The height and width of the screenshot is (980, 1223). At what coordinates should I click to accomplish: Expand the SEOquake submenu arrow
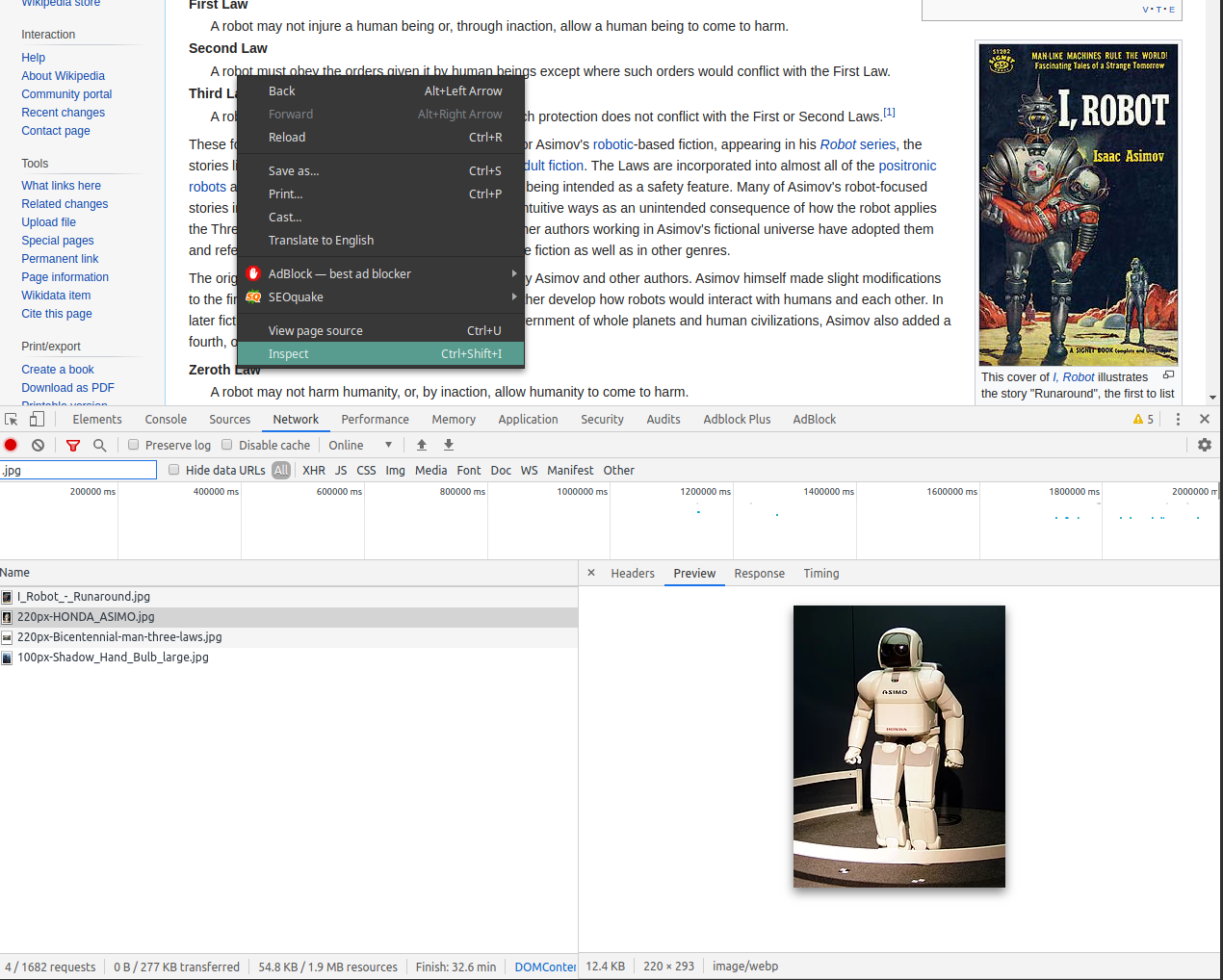point(514,297)
